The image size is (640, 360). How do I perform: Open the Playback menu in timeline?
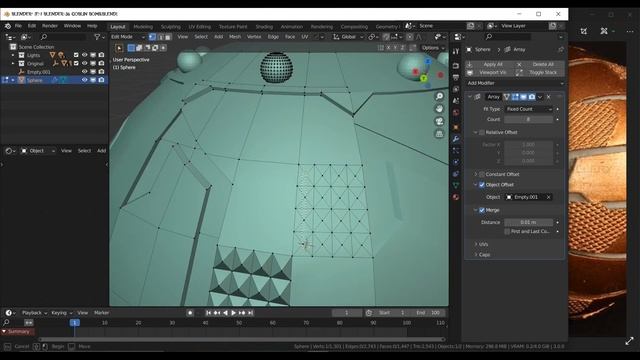click(34, 313)
